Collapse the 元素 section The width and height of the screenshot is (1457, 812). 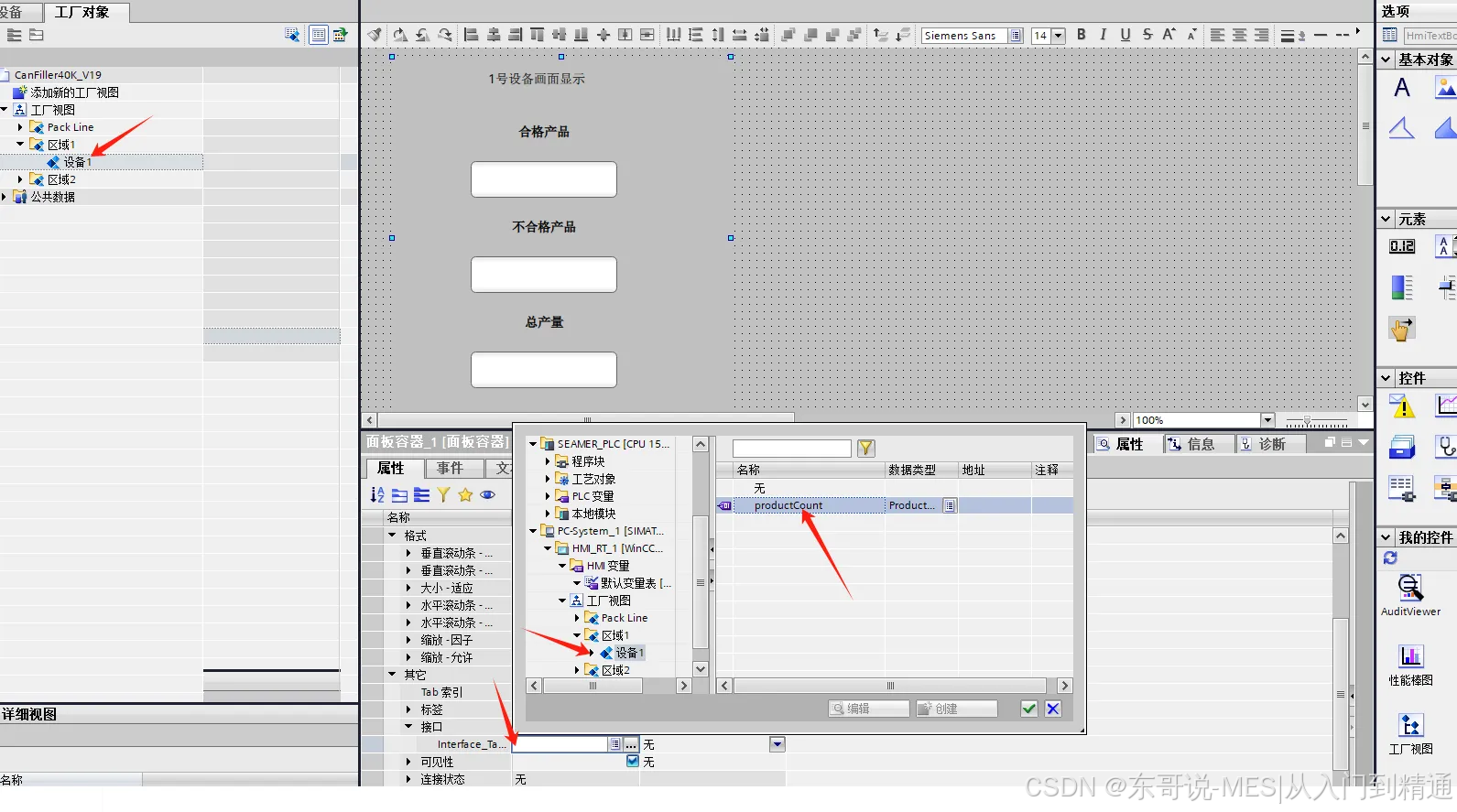1386,219
